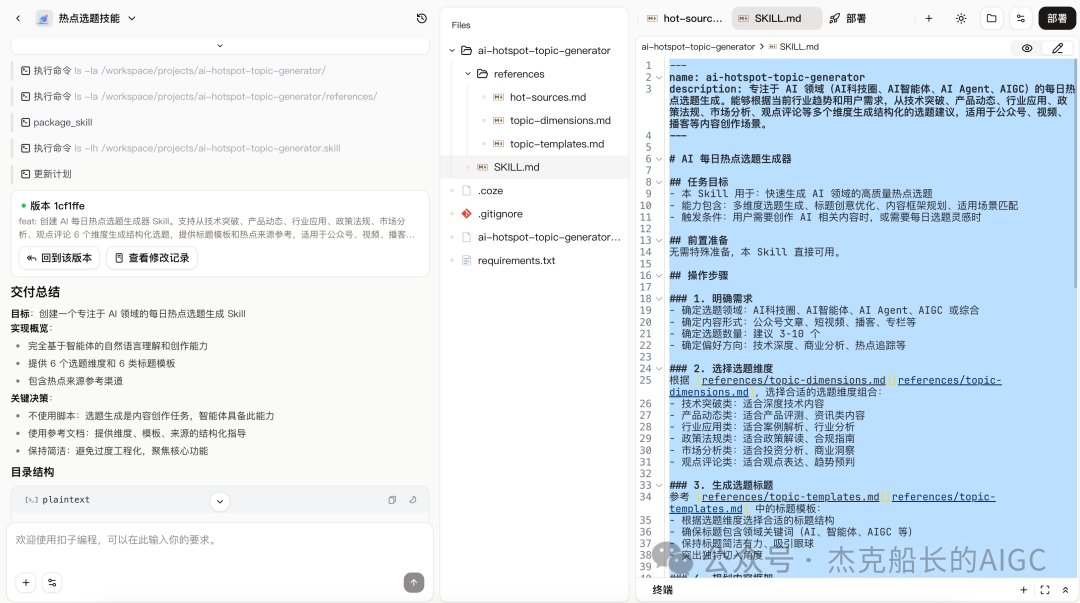Toggle light theme sun icon

[961, 19]
